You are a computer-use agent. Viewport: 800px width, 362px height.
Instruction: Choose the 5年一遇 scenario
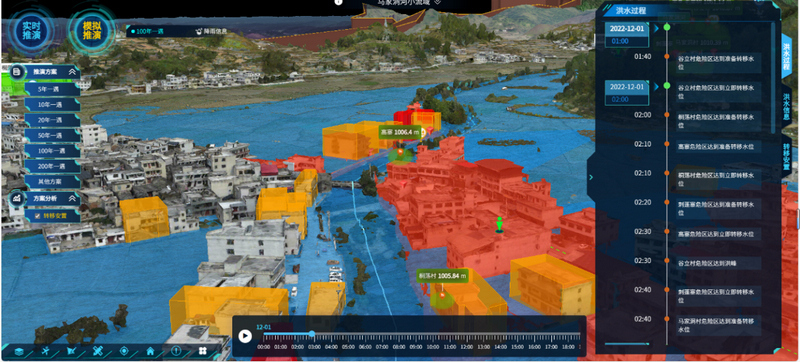click(52, 89)
